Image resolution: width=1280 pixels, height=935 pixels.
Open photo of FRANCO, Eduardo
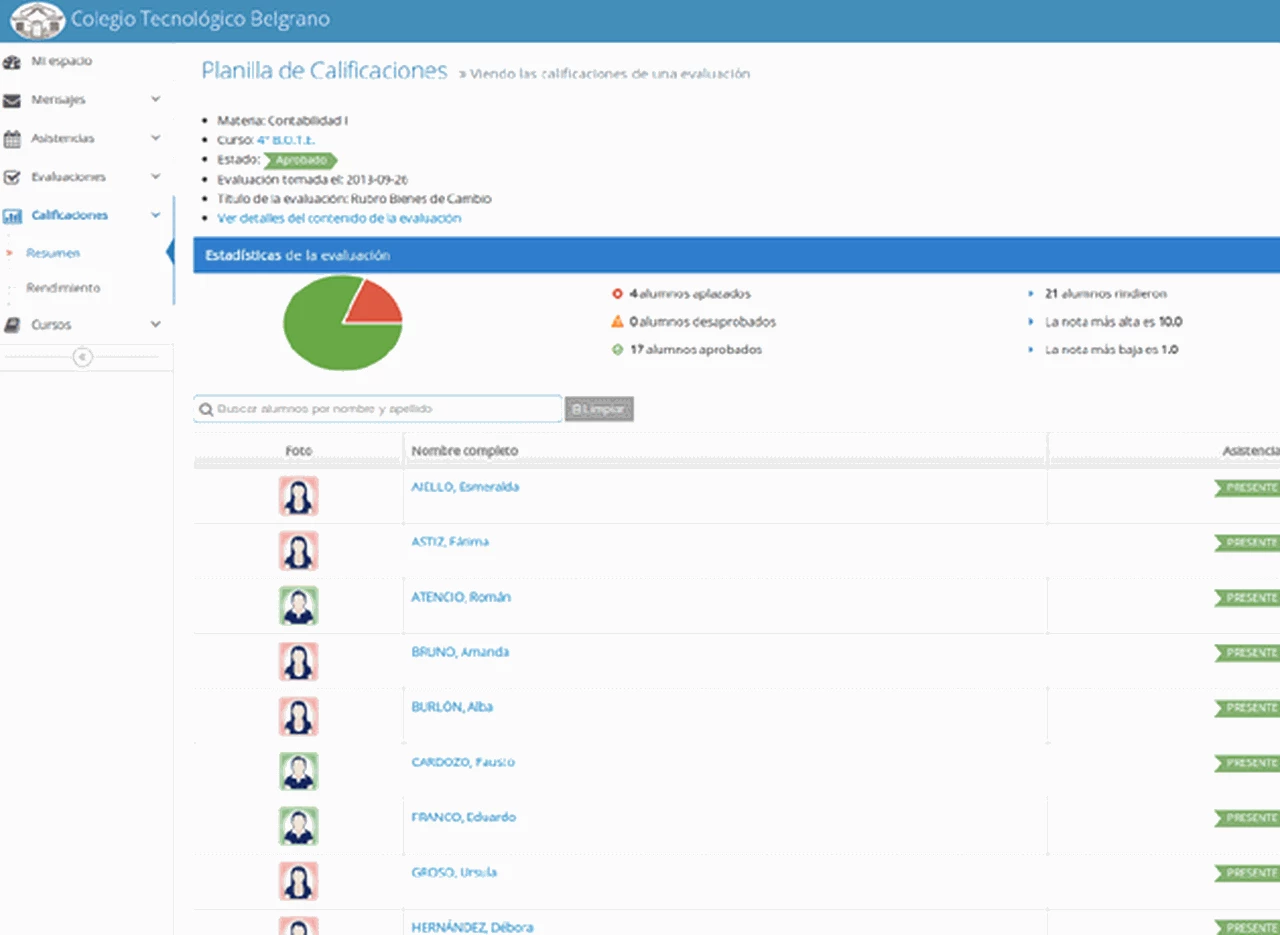click(x=298, y=826)
